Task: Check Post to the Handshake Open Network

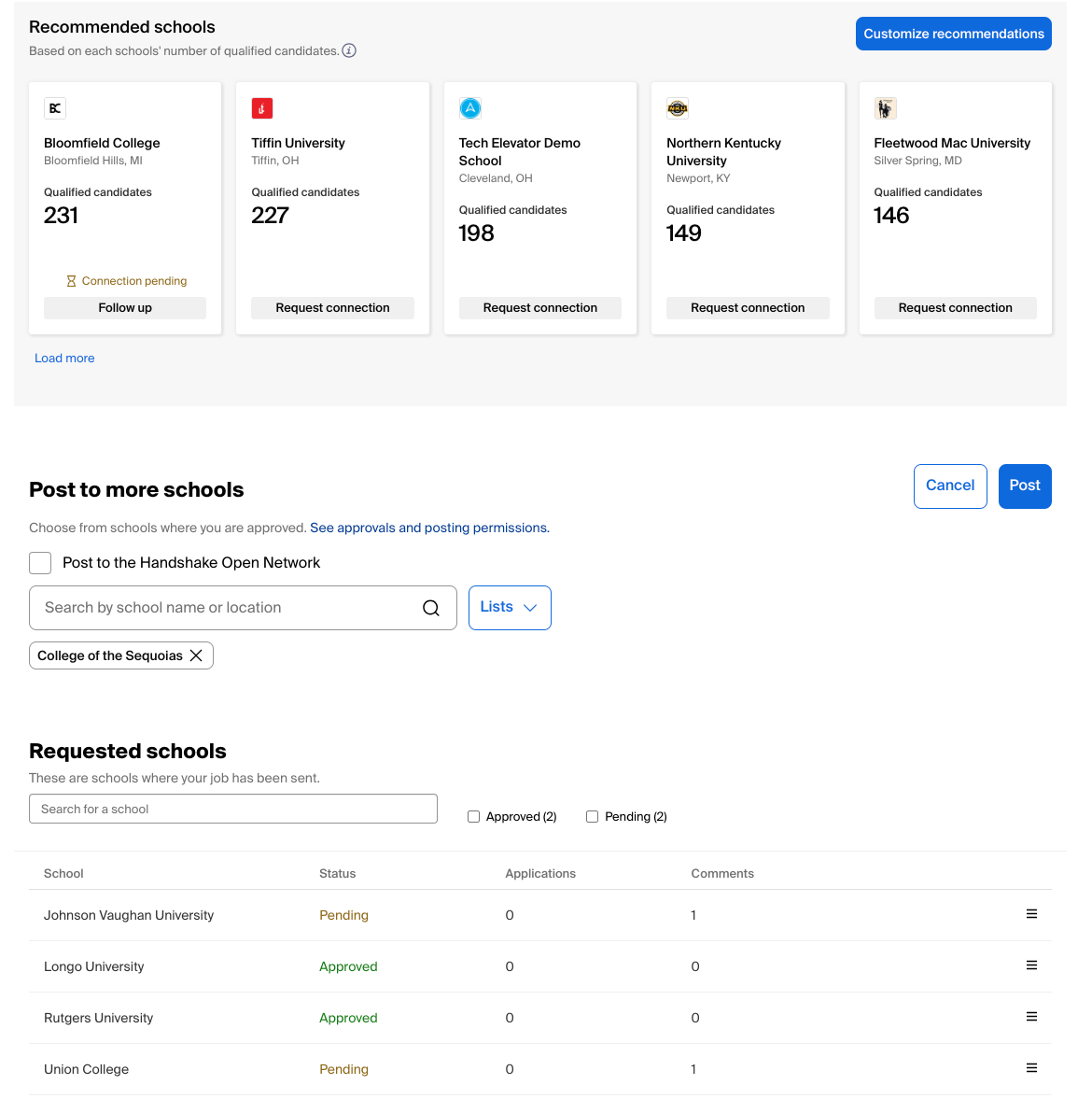Action: pos(40,563)
